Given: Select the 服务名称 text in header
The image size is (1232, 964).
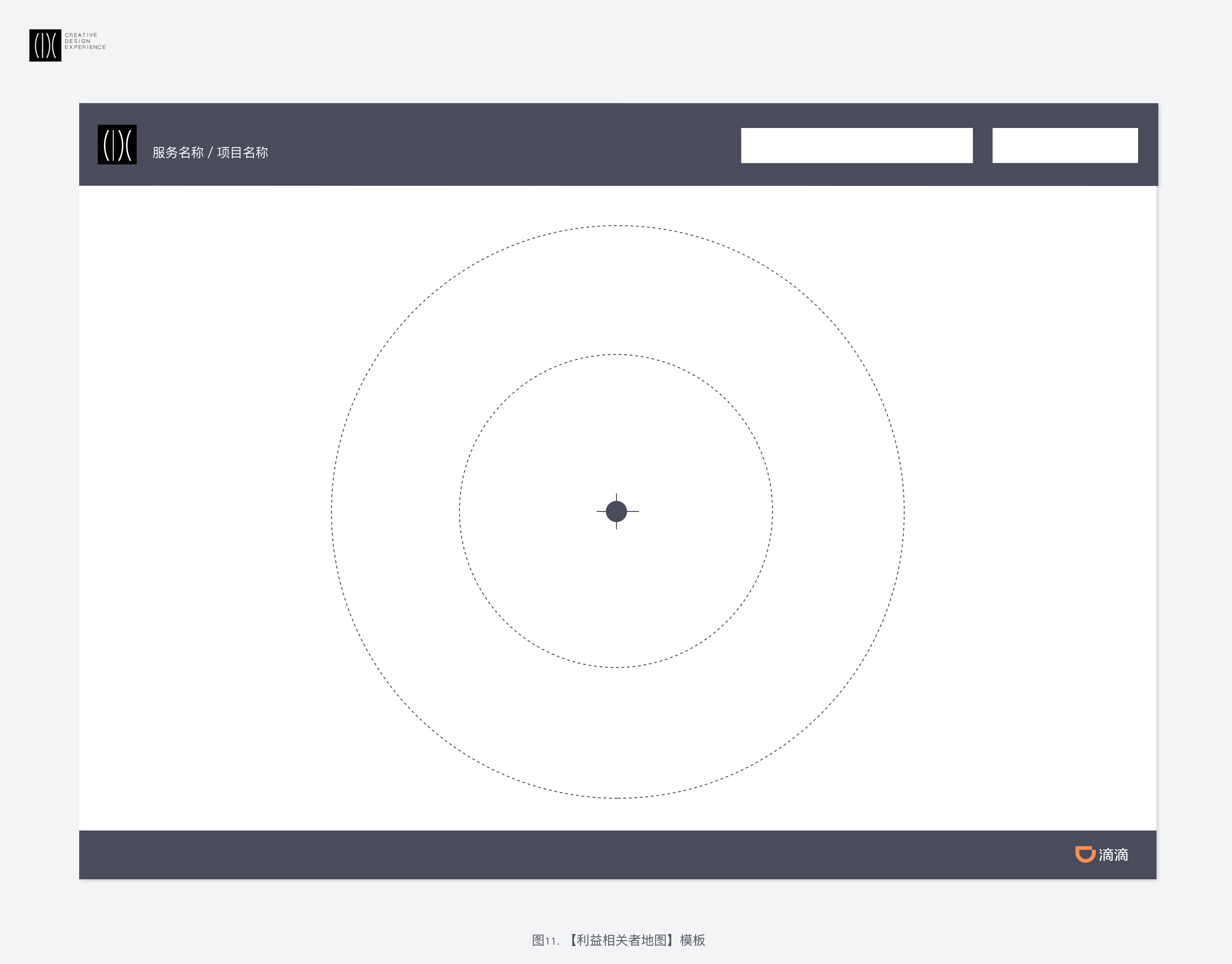Looking at the screenshot, I should point(178,152).
